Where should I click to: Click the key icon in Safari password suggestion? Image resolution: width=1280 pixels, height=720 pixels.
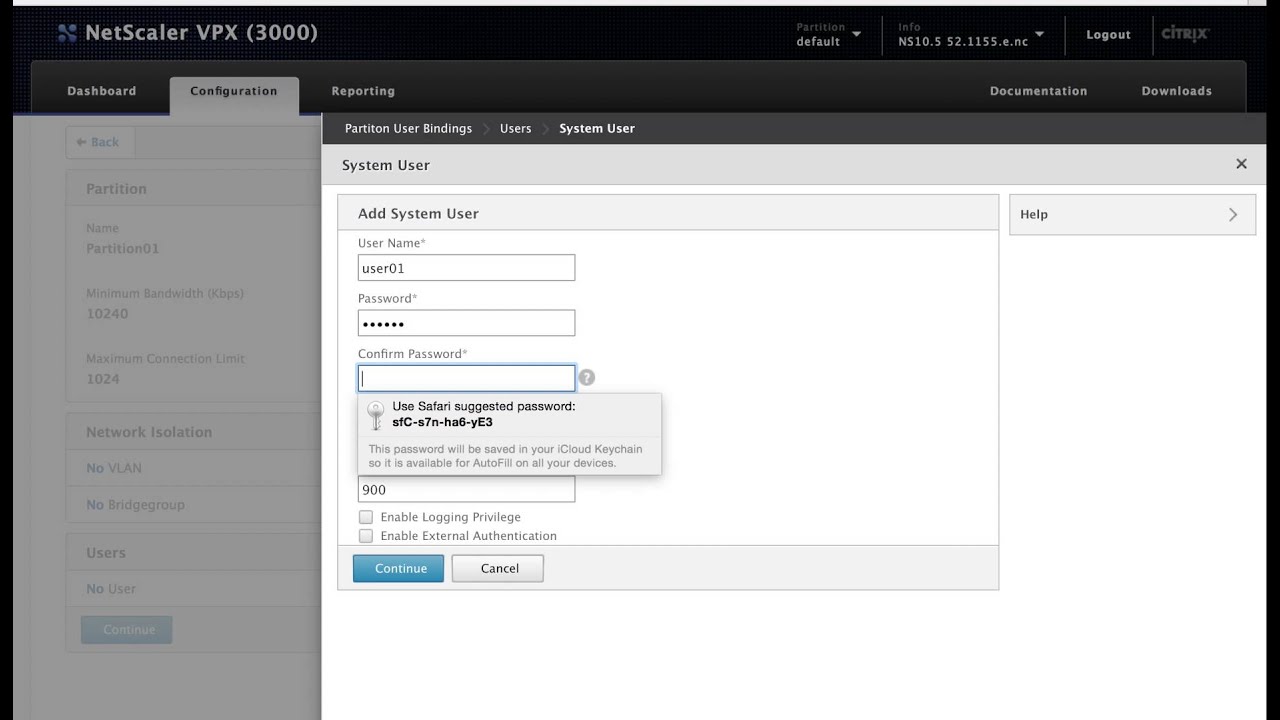pos(376,415)
